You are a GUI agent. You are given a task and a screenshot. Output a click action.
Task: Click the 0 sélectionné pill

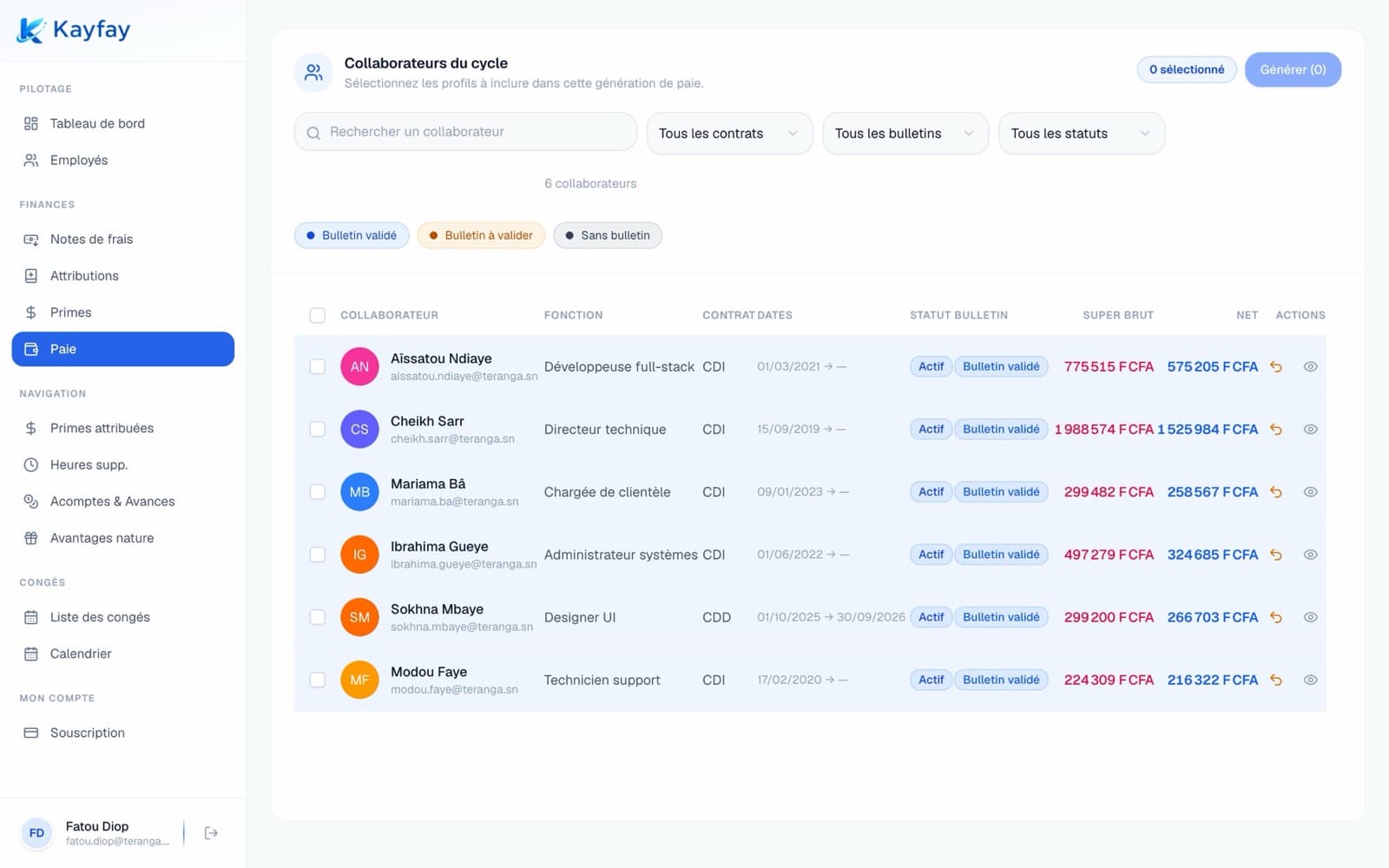coord(1187,69)
